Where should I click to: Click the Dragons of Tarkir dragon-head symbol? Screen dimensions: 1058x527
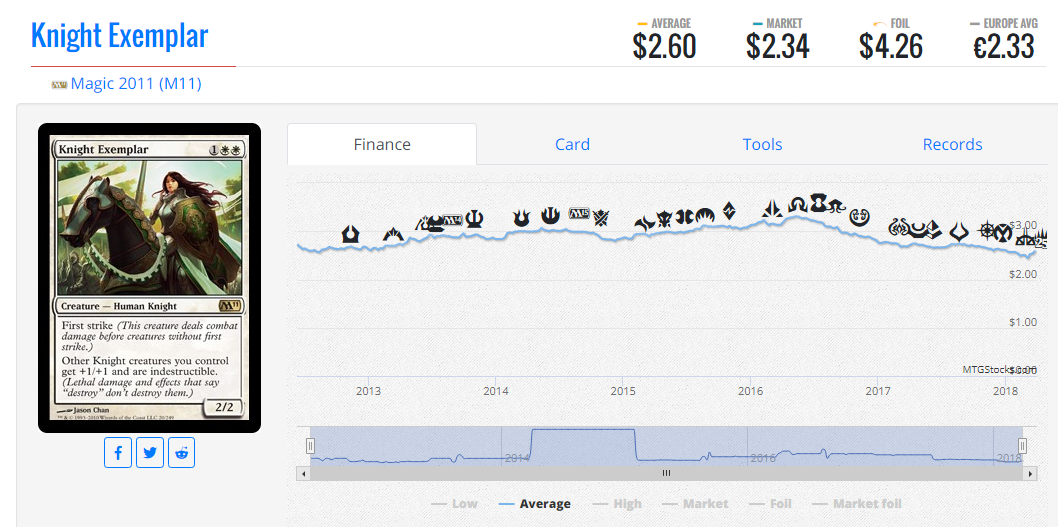pyautogui.click(x=665, y=219)
